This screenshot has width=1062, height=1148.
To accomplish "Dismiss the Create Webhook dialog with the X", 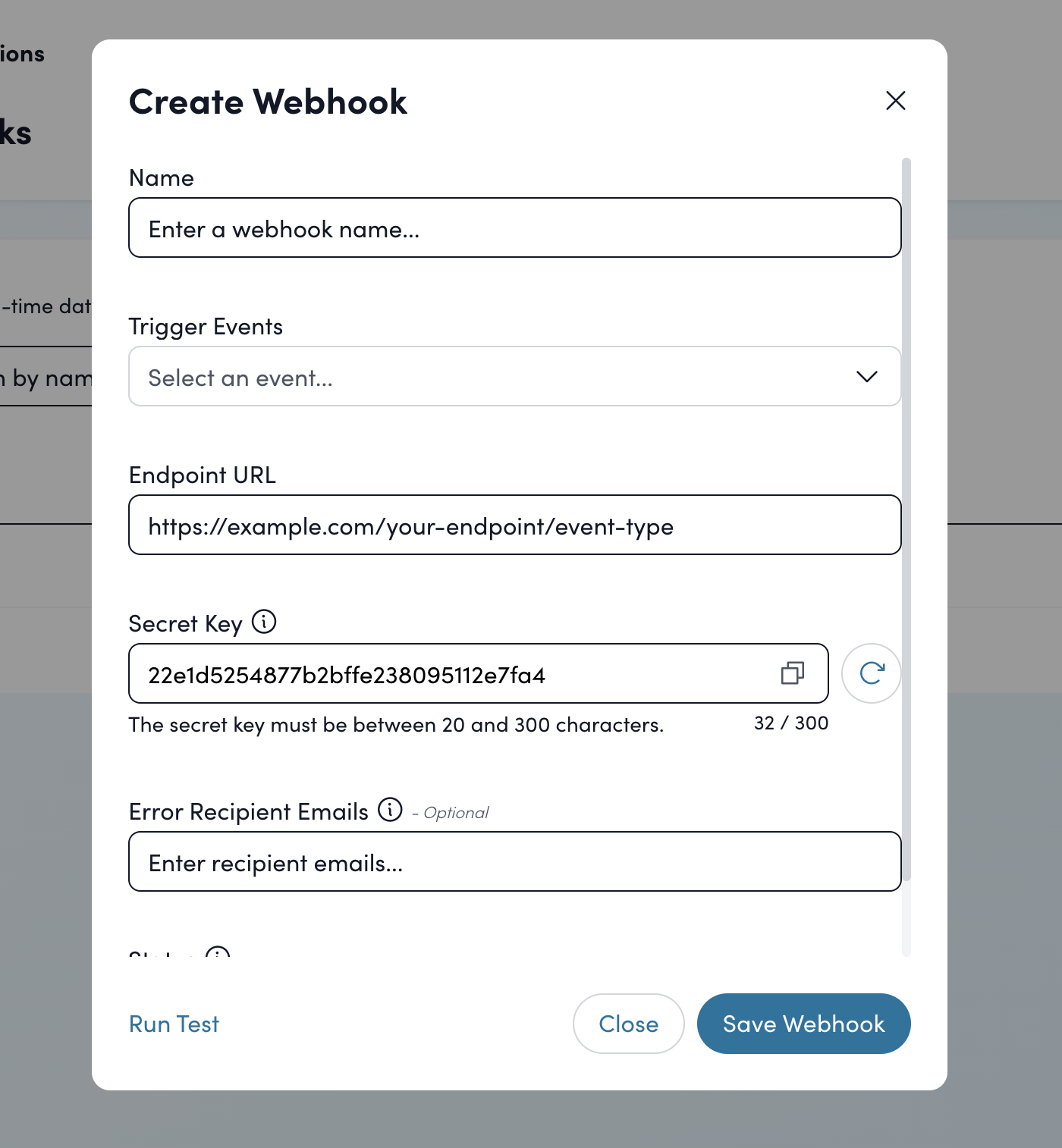I will (x=895, y=100).
